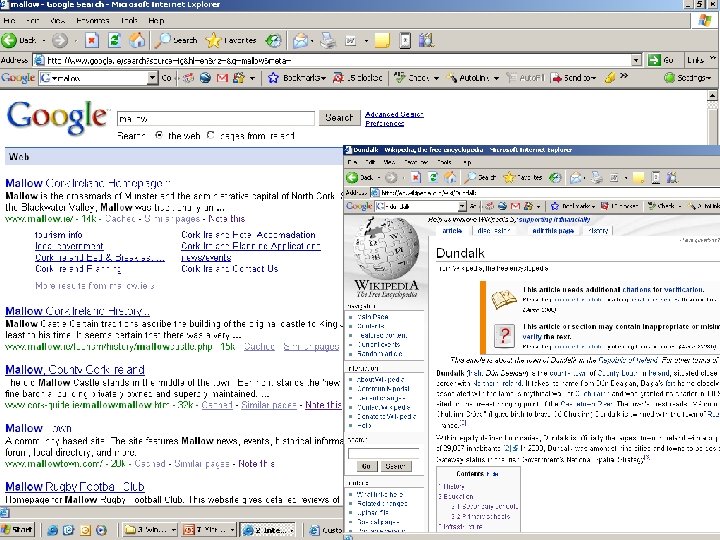Click popups blocked icon on the Google Toolbar
This screenshot has width=720, height=540.
click(357, 78)
